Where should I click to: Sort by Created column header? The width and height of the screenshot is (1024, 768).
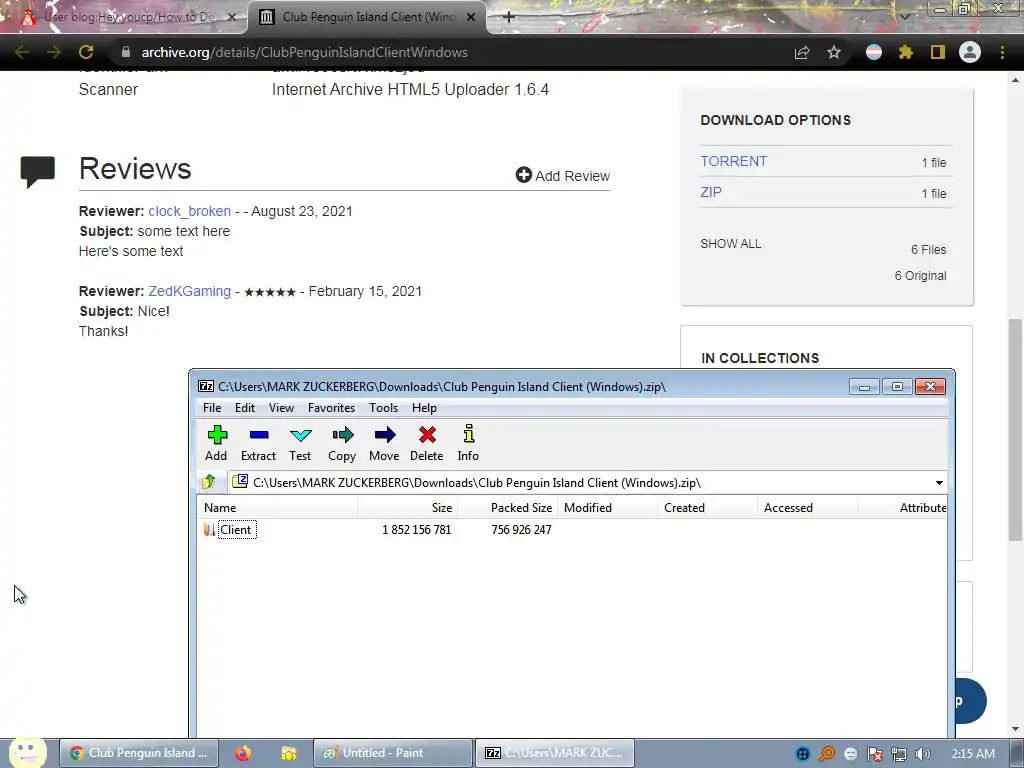707,507
